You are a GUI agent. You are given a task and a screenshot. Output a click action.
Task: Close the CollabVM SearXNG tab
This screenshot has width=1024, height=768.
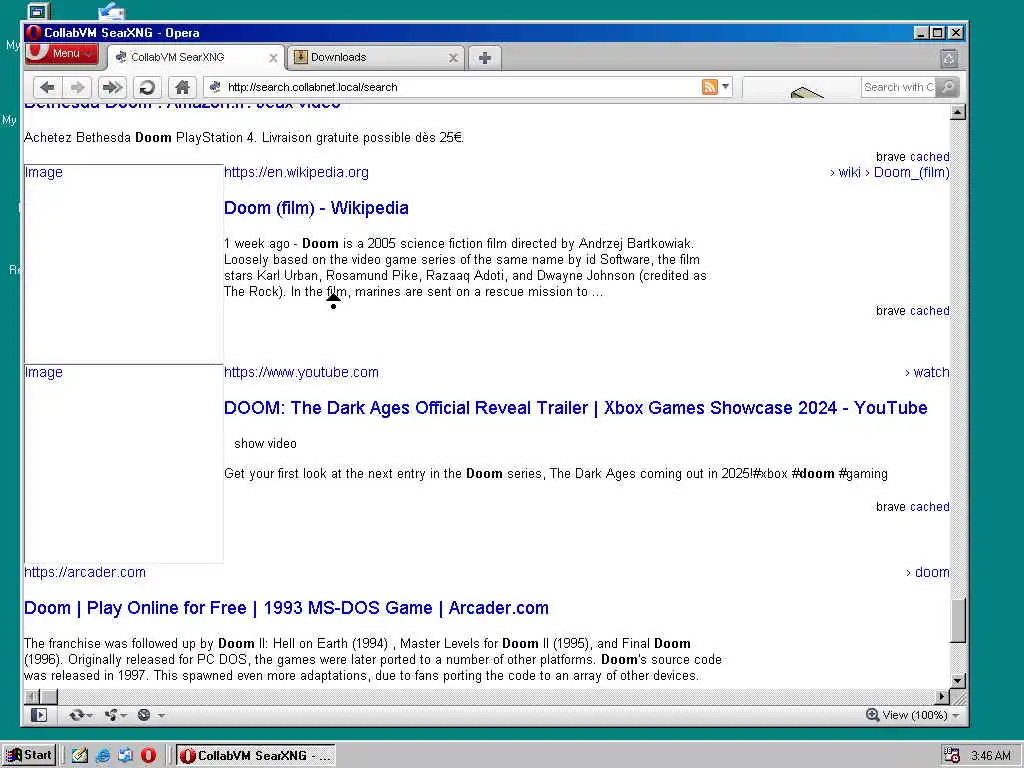click(274, 58)
